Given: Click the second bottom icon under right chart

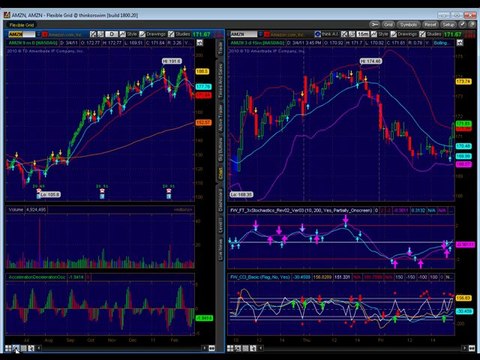Looking at the screenshot, I should 238,348.
